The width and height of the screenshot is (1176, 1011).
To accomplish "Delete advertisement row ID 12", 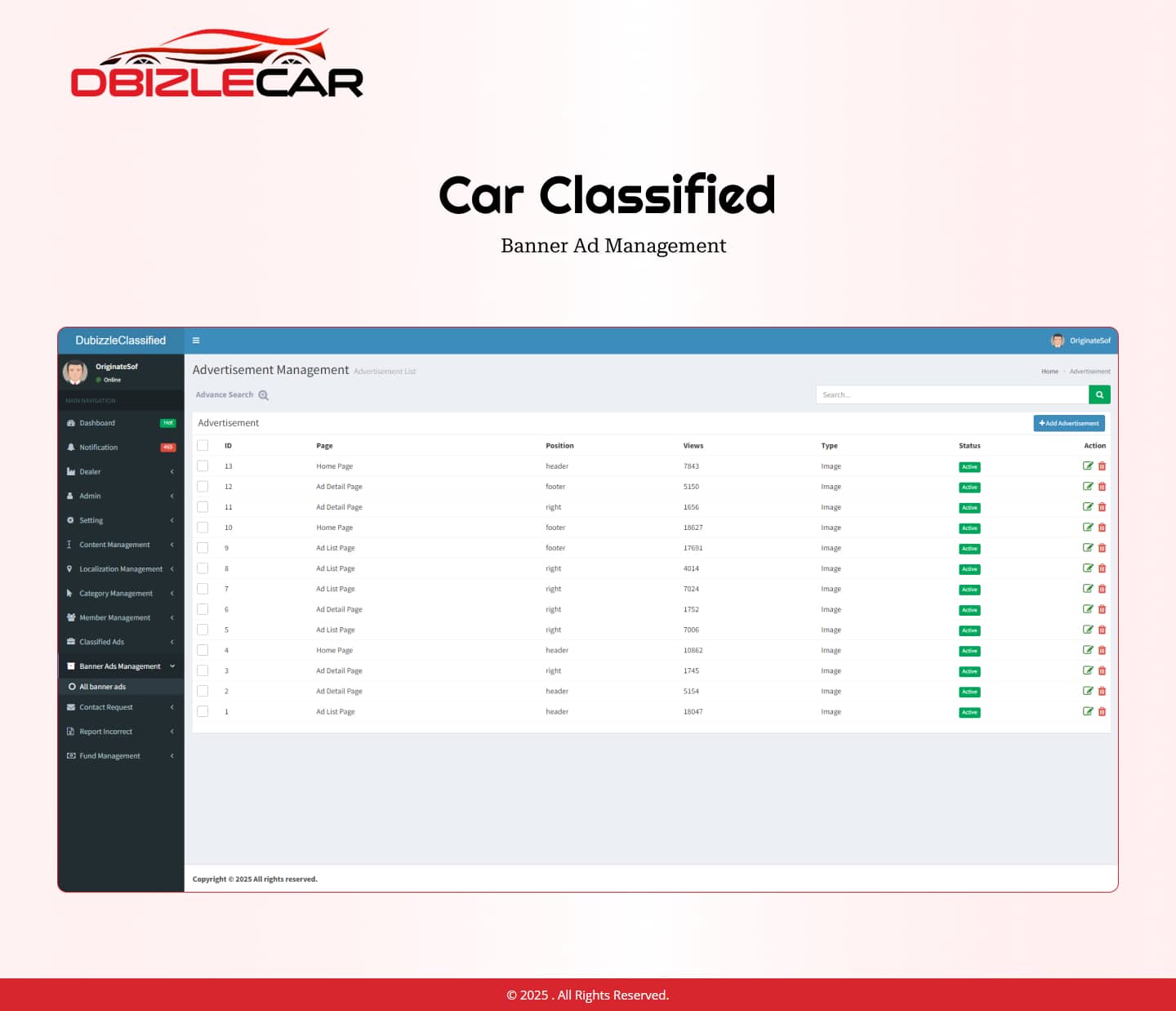I will pyautogui.click(x=1102, y=487).
